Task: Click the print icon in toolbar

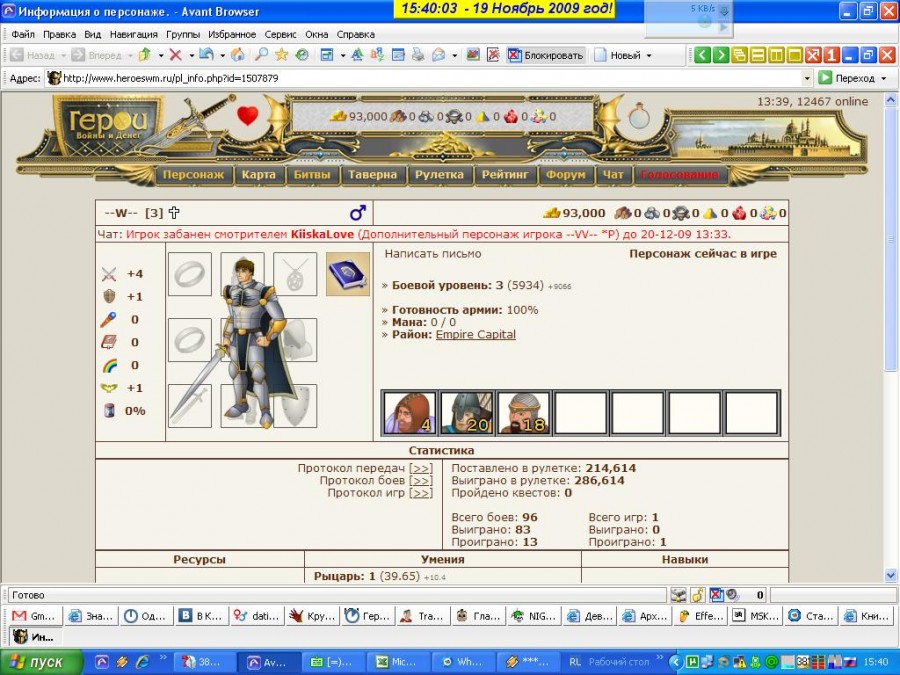Action: [x=418, y=55]
